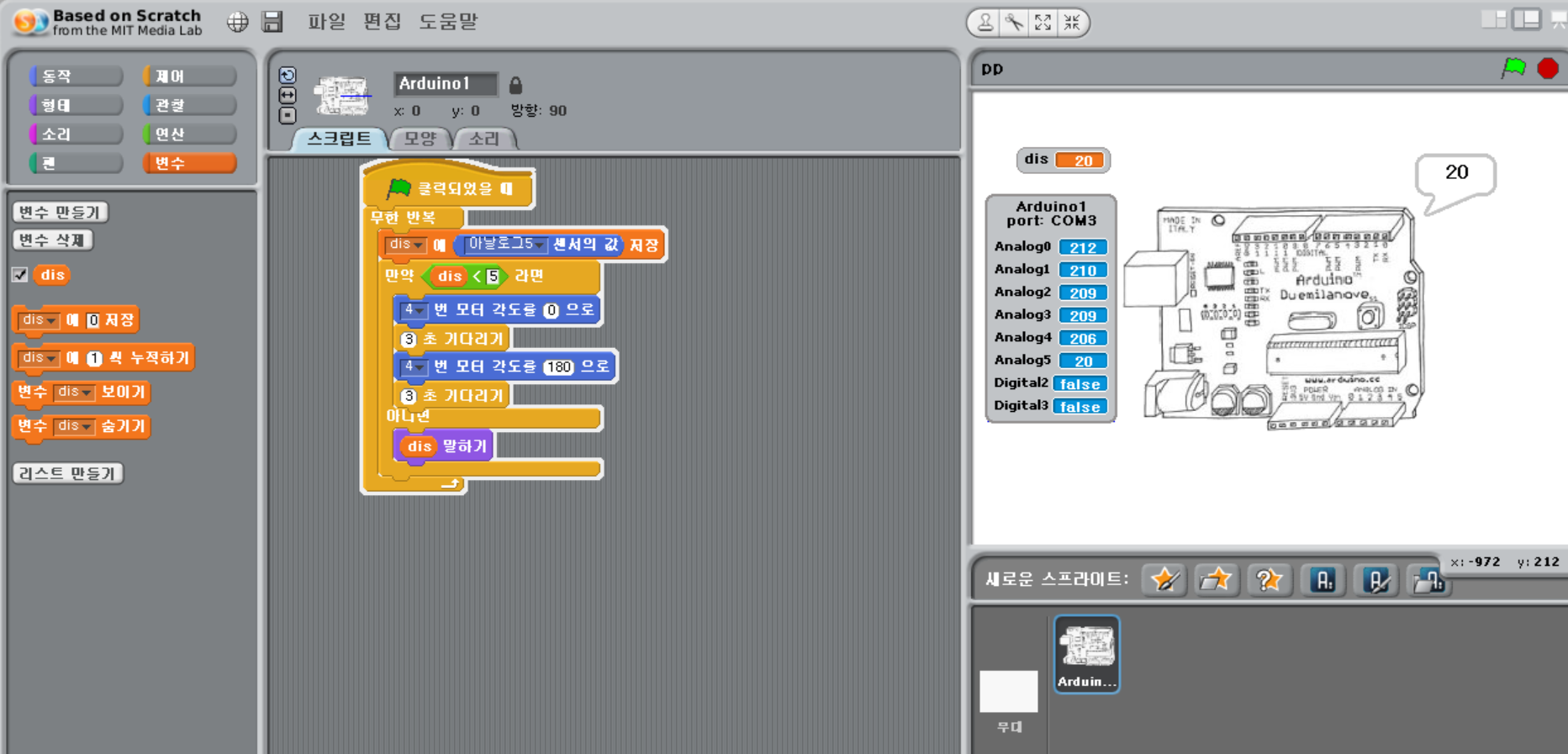Click the Digital2 false reading

click(x=1080, y=384)
